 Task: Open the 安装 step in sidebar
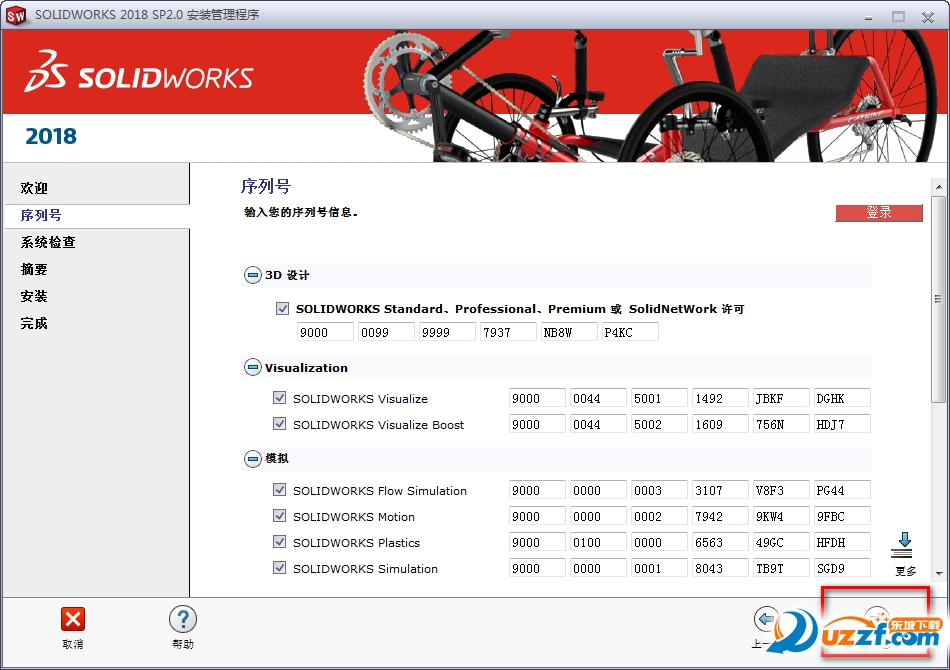[x=34, y=296]
